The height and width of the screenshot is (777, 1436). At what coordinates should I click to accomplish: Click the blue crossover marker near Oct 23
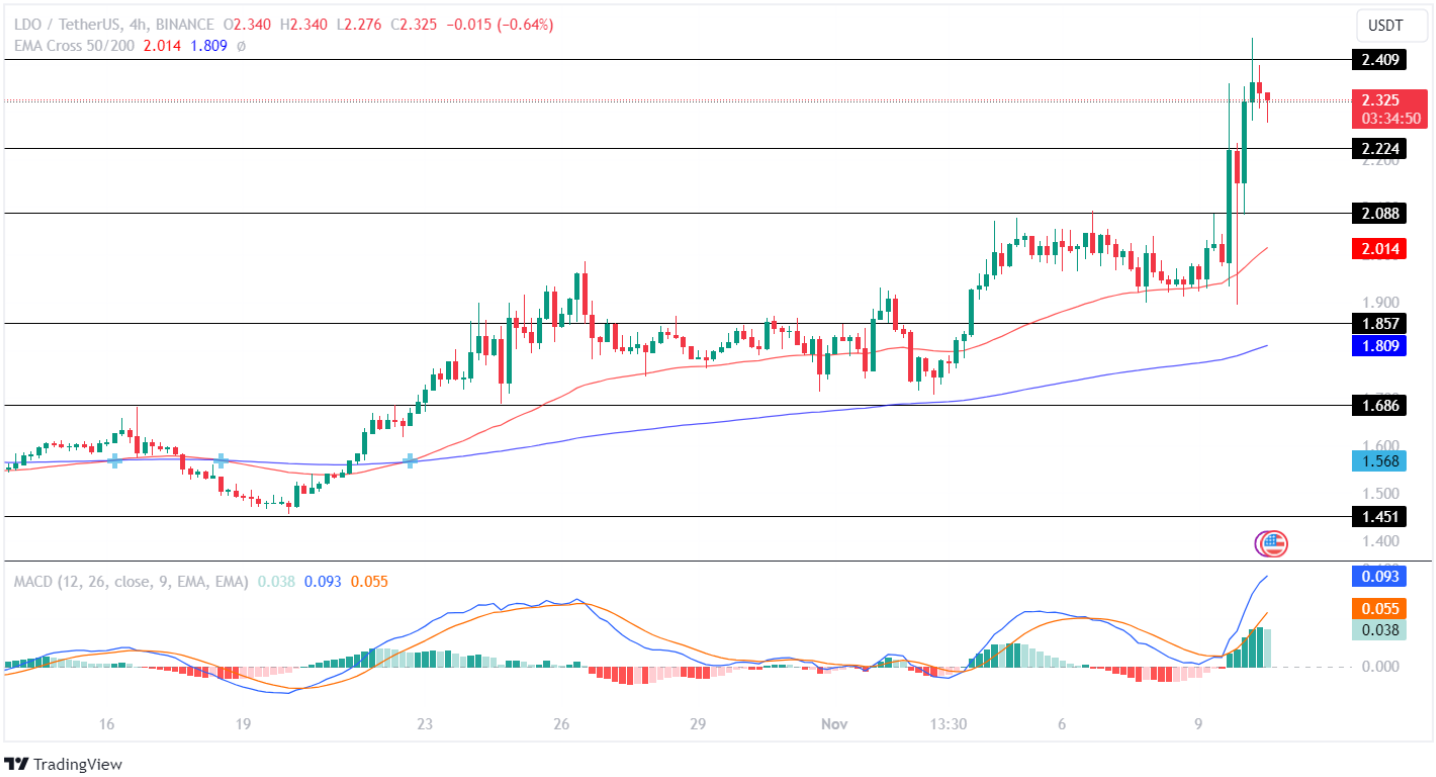tap(410, 460)
